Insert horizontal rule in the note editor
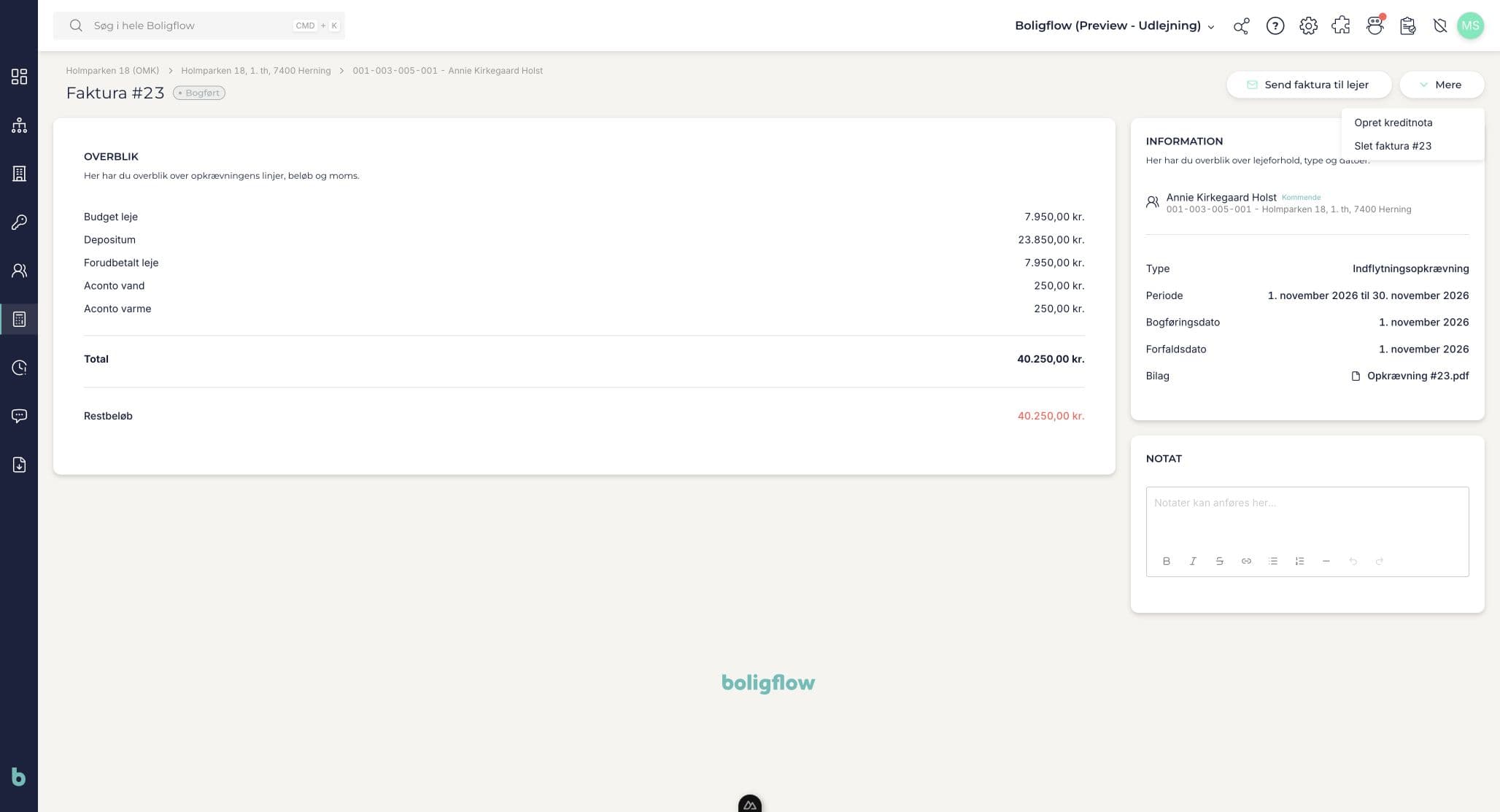 pyautogui.click(x=1326, y=561)
